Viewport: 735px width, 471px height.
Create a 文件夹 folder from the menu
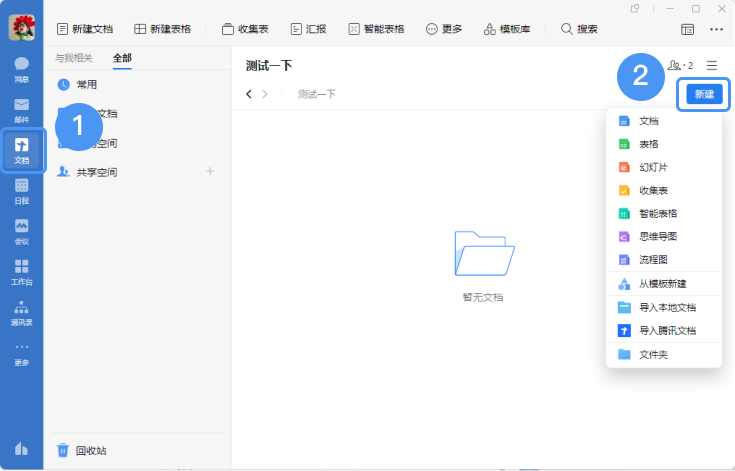click(x=664, y=355)
